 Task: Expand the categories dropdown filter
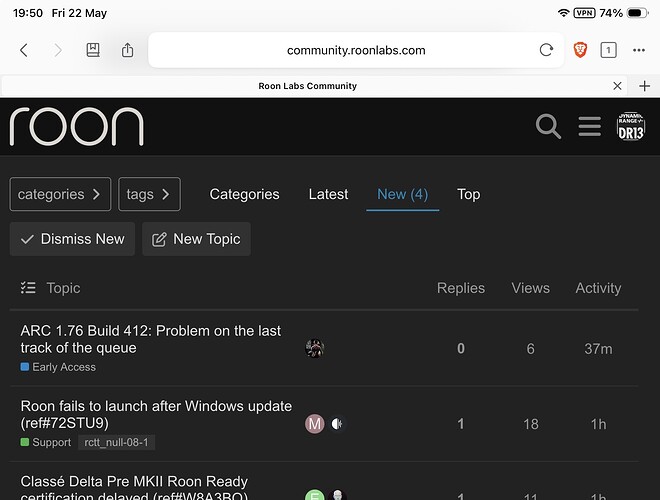(x=60, y=194)
